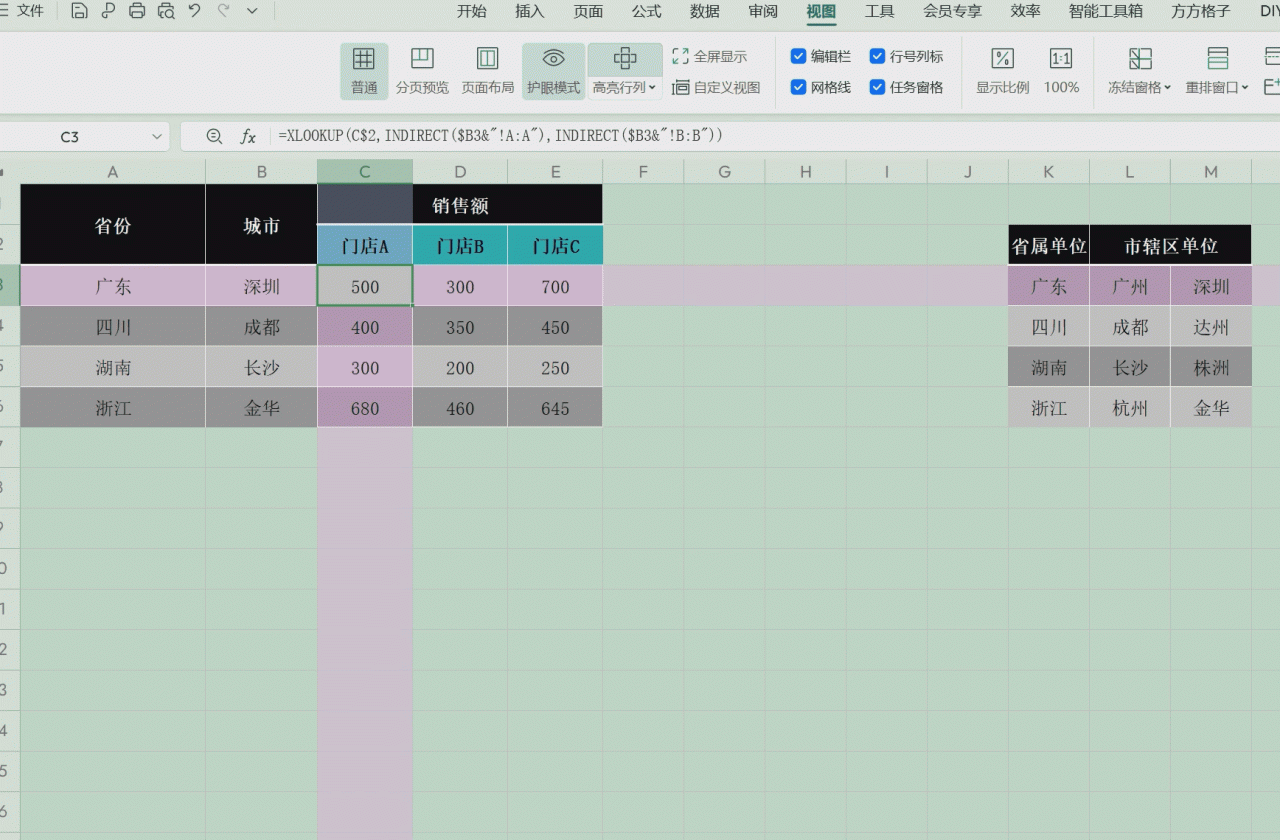The width and height of the screenshot is (1280, 840).
Task: Uncheck the 编辑栏 formula bar checkbox
Action: tap(798, 56)
